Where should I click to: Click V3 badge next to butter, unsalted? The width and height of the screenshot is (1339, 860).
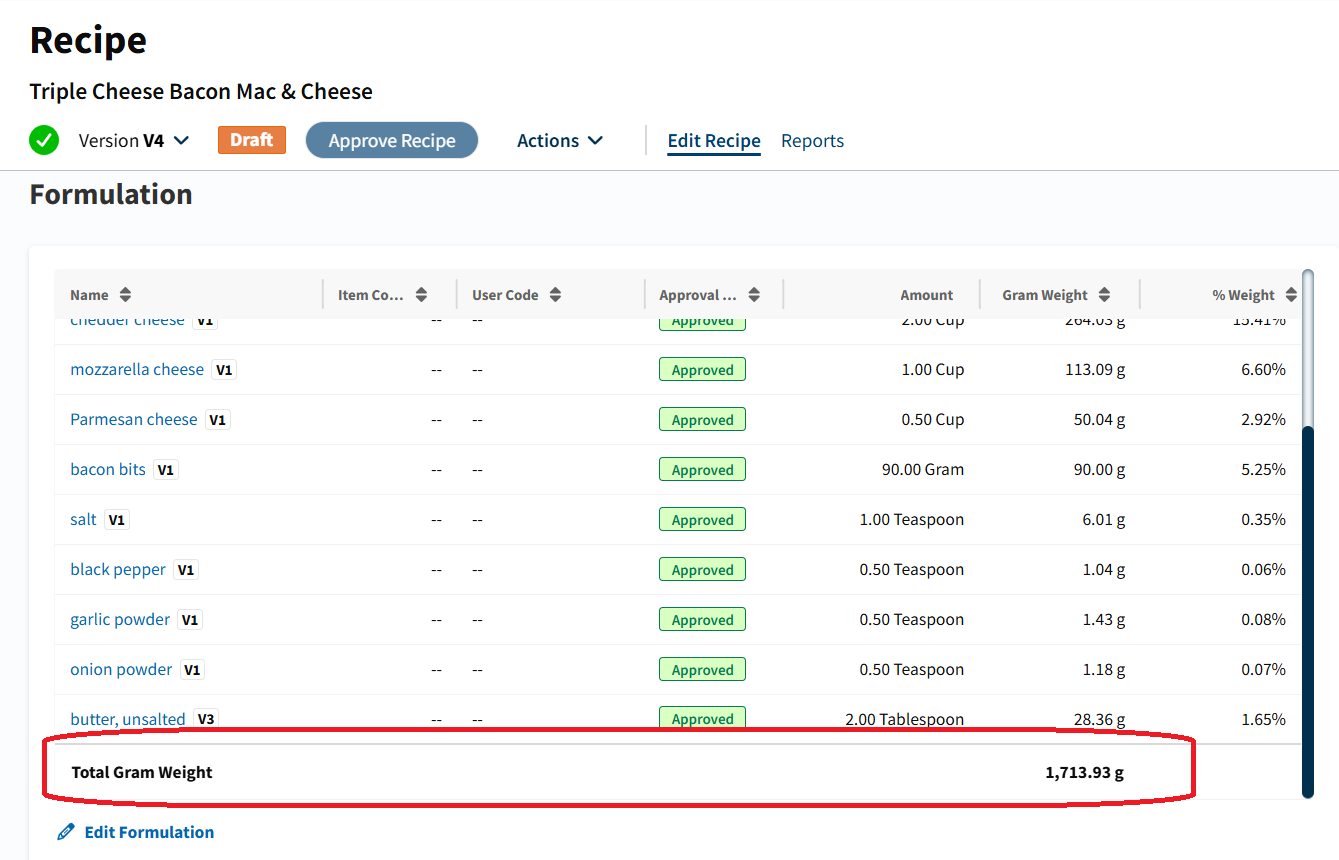tap(206, 719)
